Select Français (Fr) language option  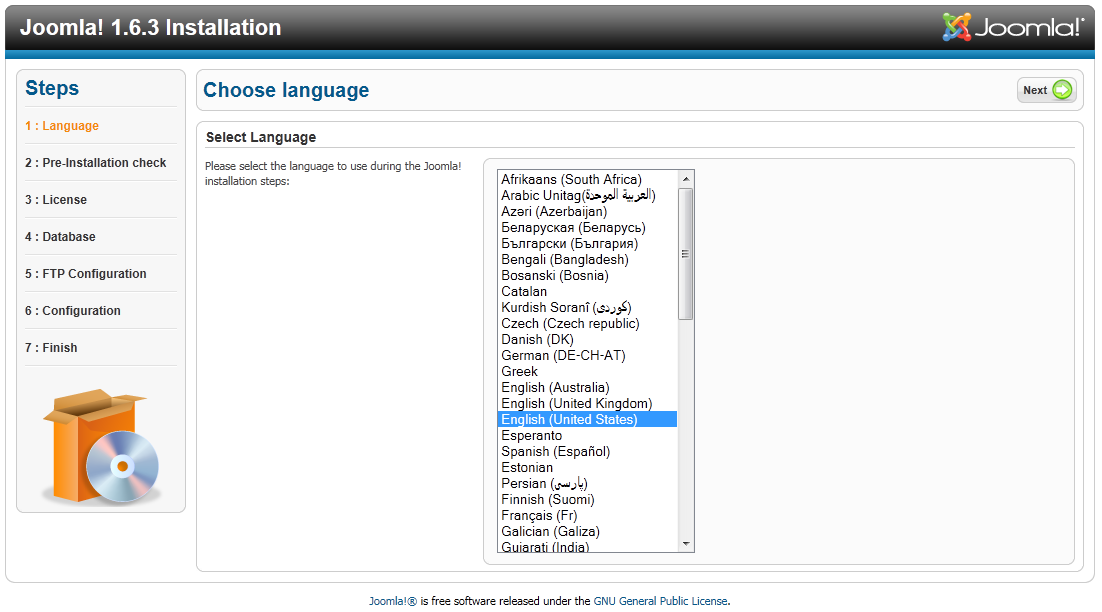539,516
